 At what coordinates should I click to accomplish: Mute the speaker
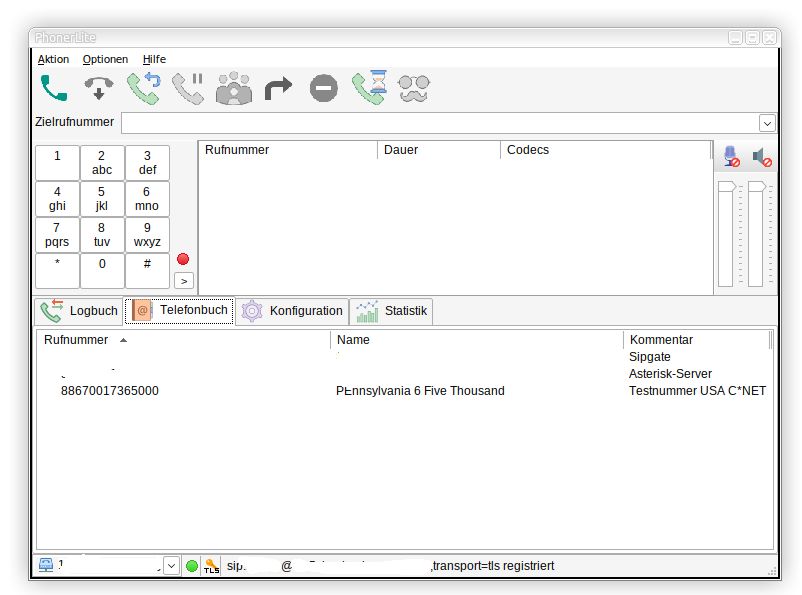762,157
